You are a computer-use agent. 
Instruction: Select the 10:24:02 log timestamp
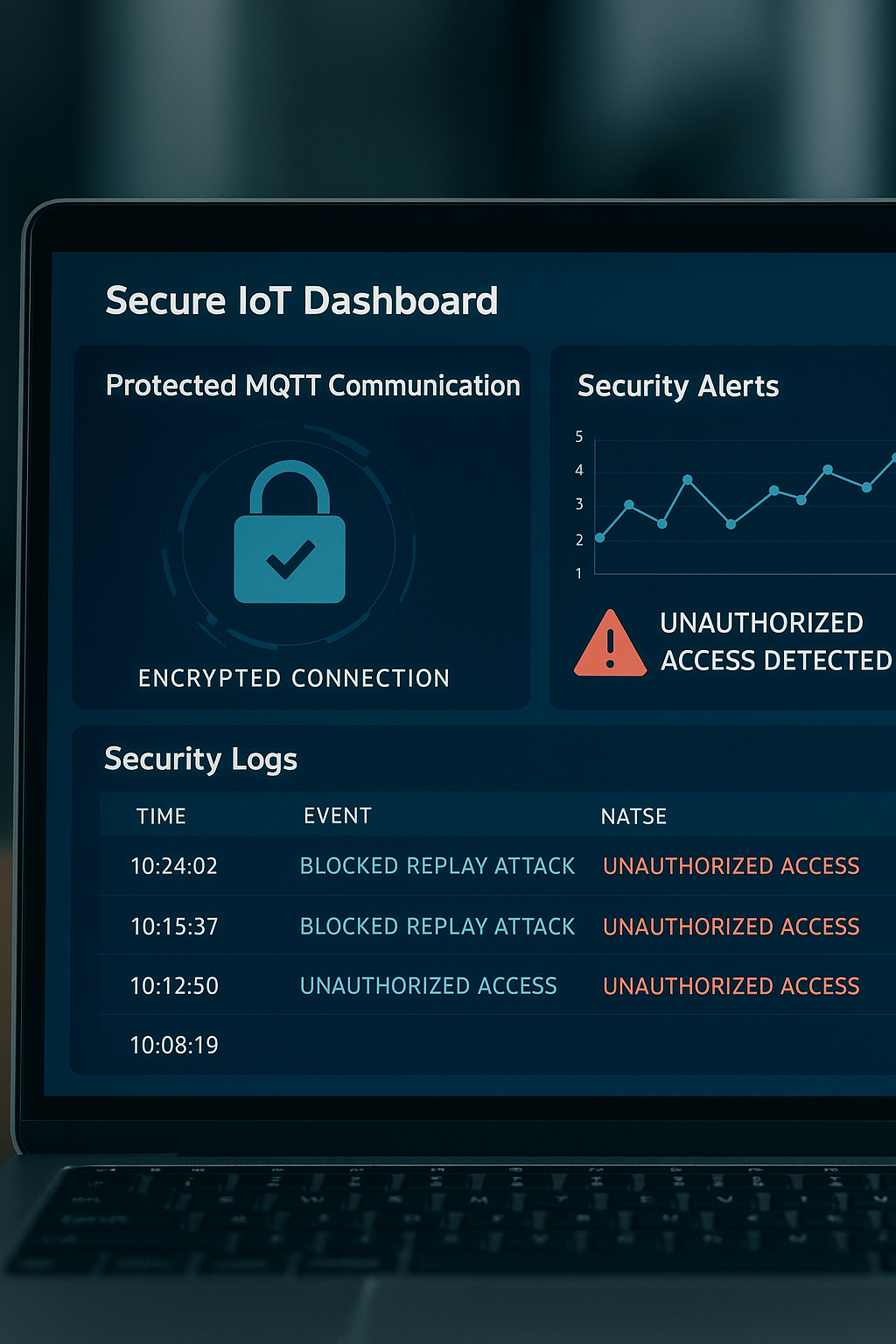coord(174,866)
